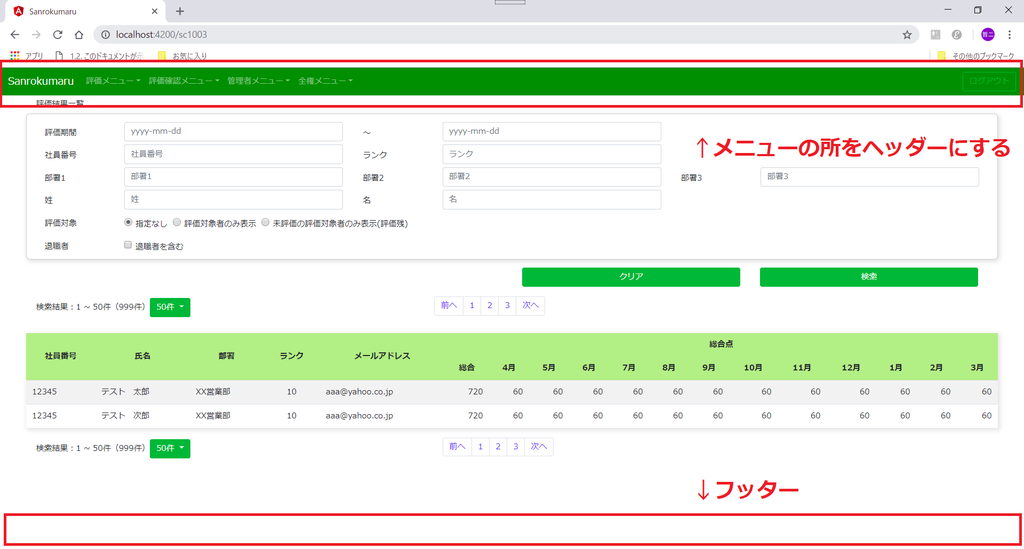Image resolution: width=1024 pixels, height=549 pixels.
Task: Focus the ランク input field
Action: coord(551,154)
